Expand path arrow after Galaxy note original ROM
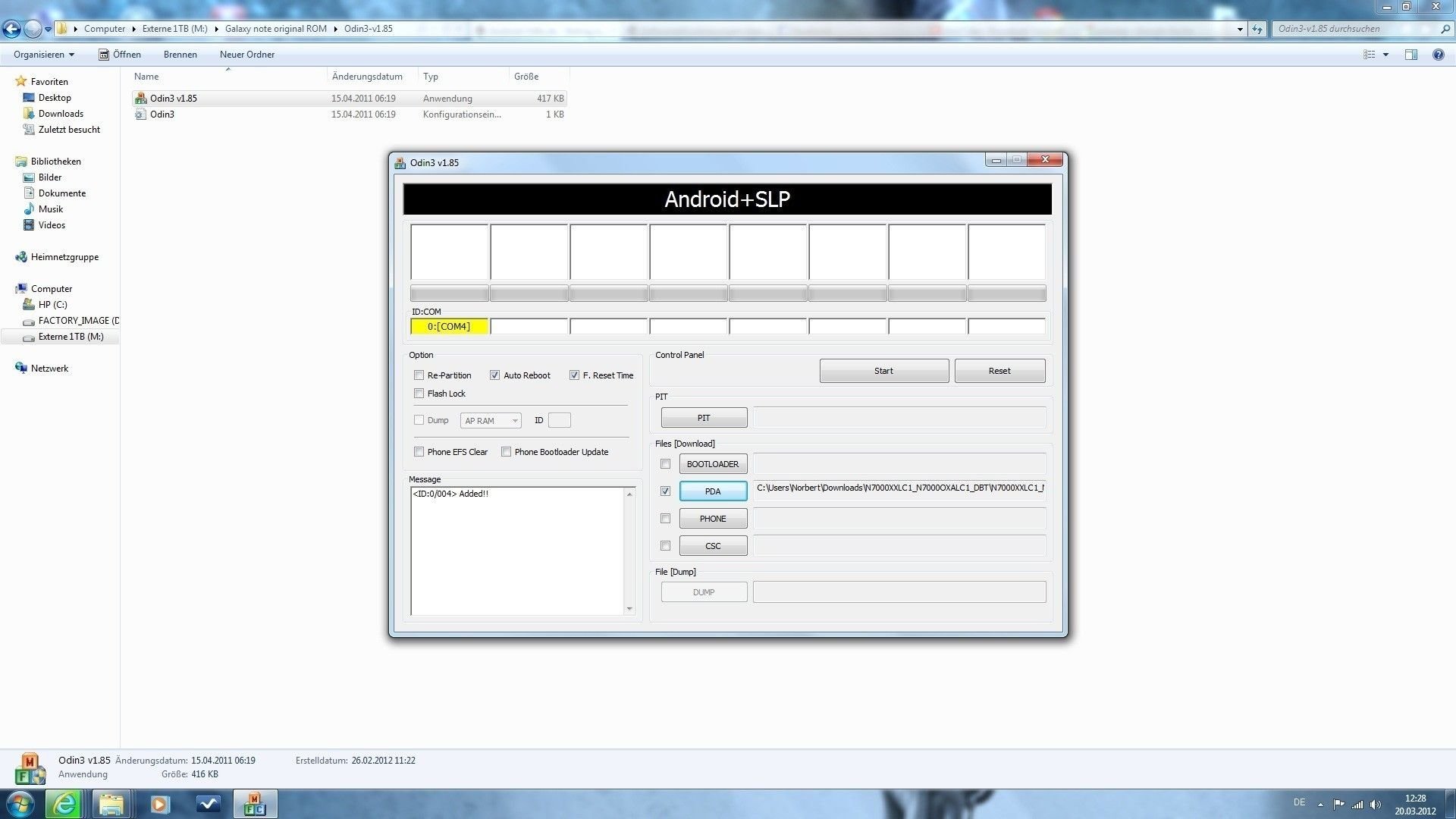This screenshot has height=819, width=1456. point(335,29)
